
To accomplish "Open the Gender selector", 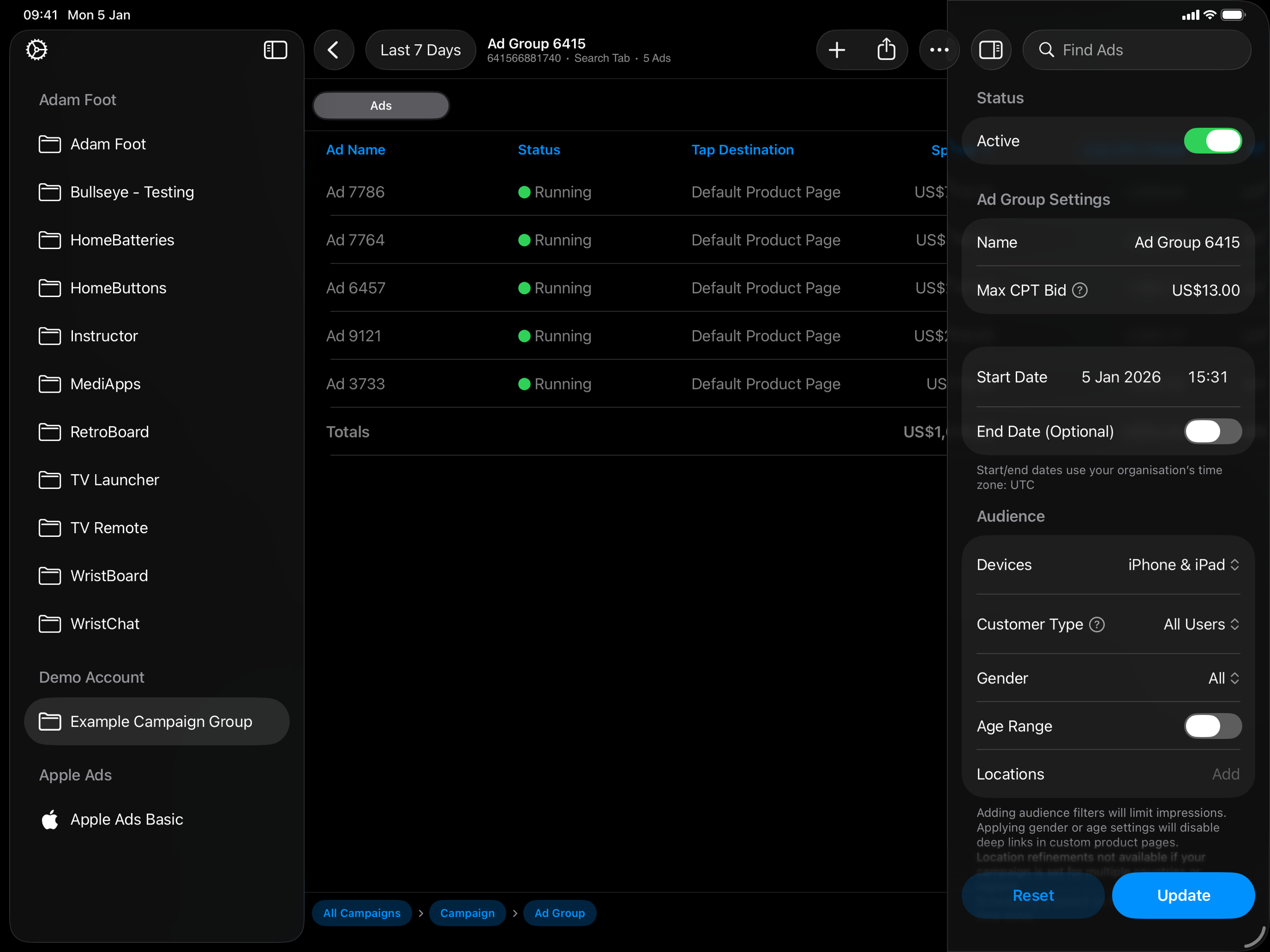I will tap(1223, 678).
